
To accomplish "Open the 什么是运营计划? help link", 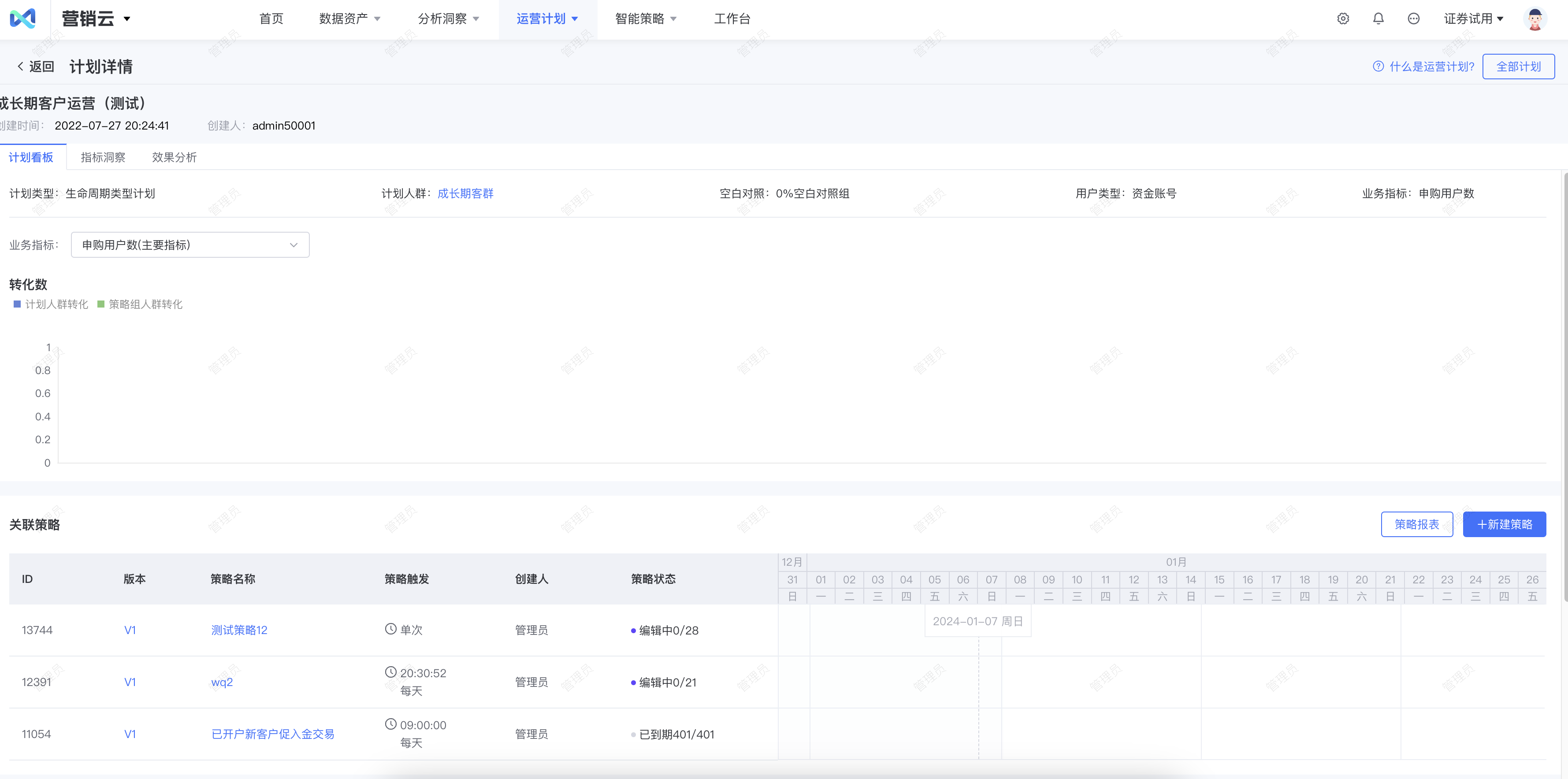I will click(1432, 67).
